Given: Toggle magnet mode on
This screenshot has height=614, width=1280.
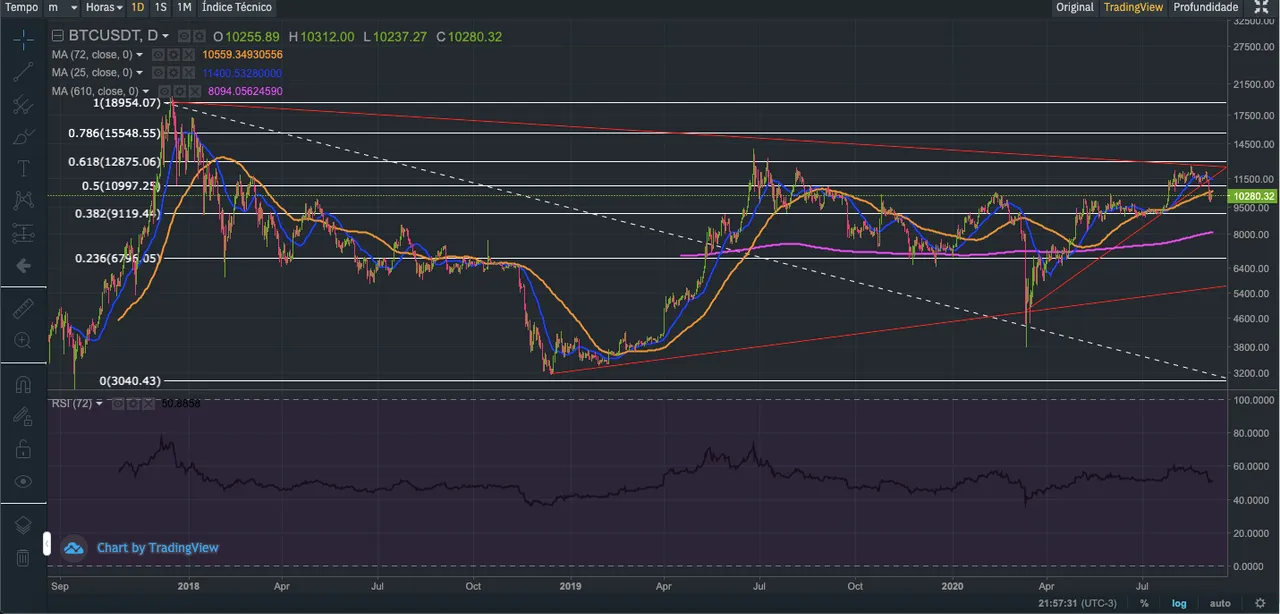Looking at the screenshot, I should click(x=23, y=384).
